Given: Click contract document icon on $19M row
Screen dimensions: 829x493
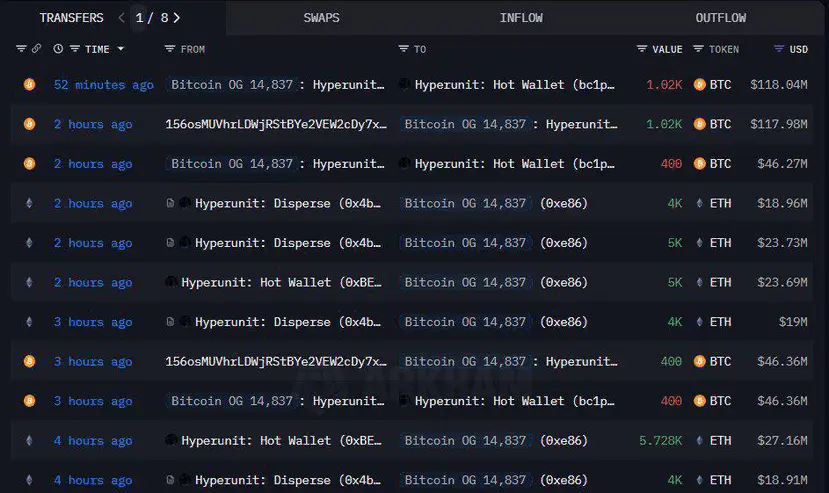Looking at the screenshot, I should pos(170,322).
